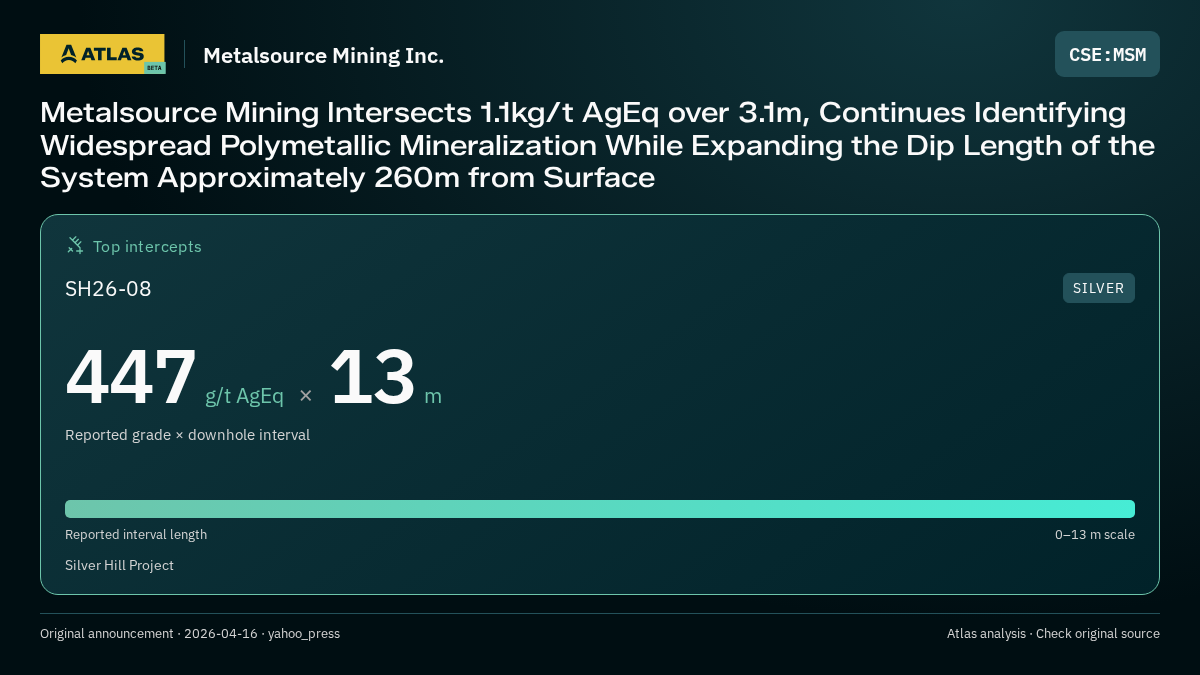The image size is (1200, 675).
Task: Click the Silver Hill Project text
Action: (119, 566)
